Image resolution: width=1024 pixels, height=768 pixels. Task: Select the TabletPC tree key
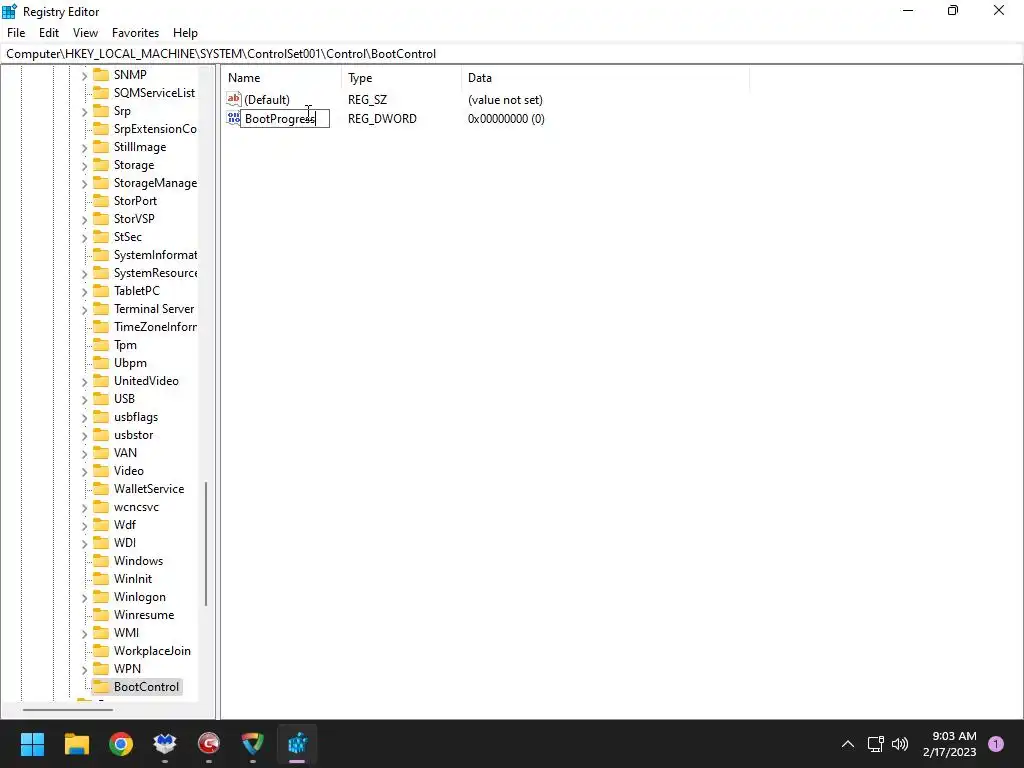coord(136,291)
